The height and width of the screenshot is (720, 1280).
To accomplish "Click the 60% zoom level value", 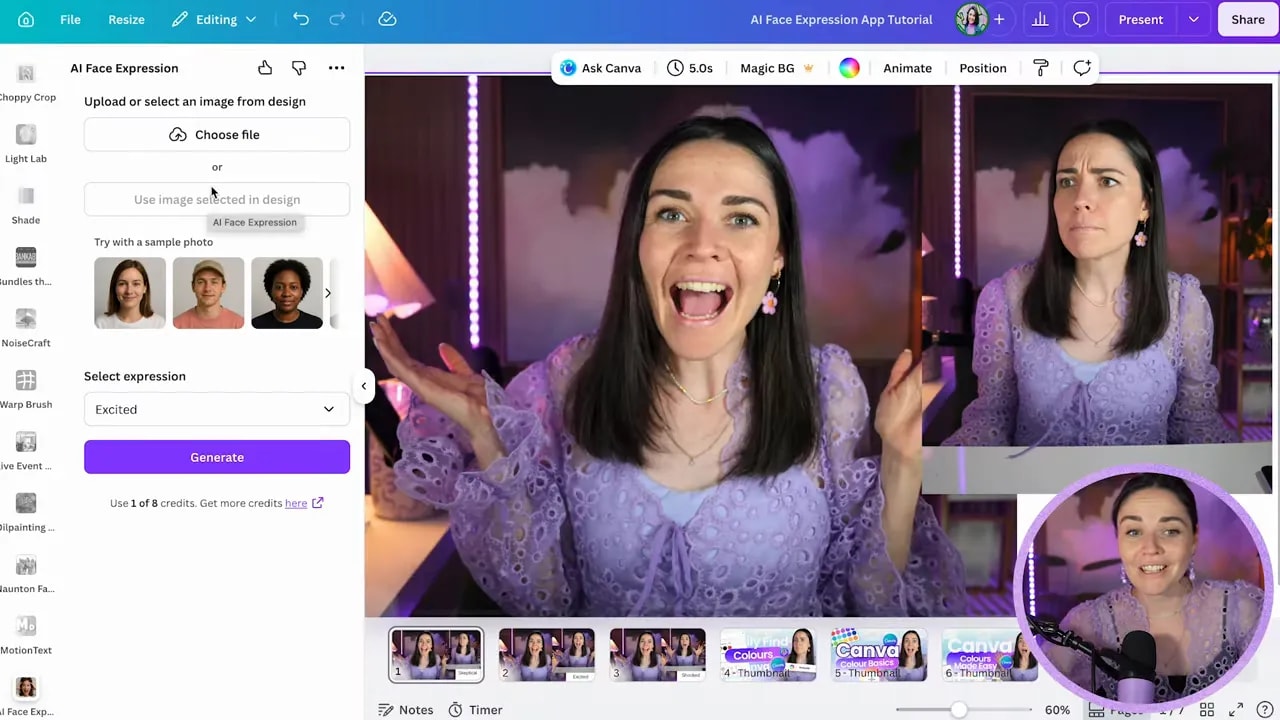I will coord(1057,710).
